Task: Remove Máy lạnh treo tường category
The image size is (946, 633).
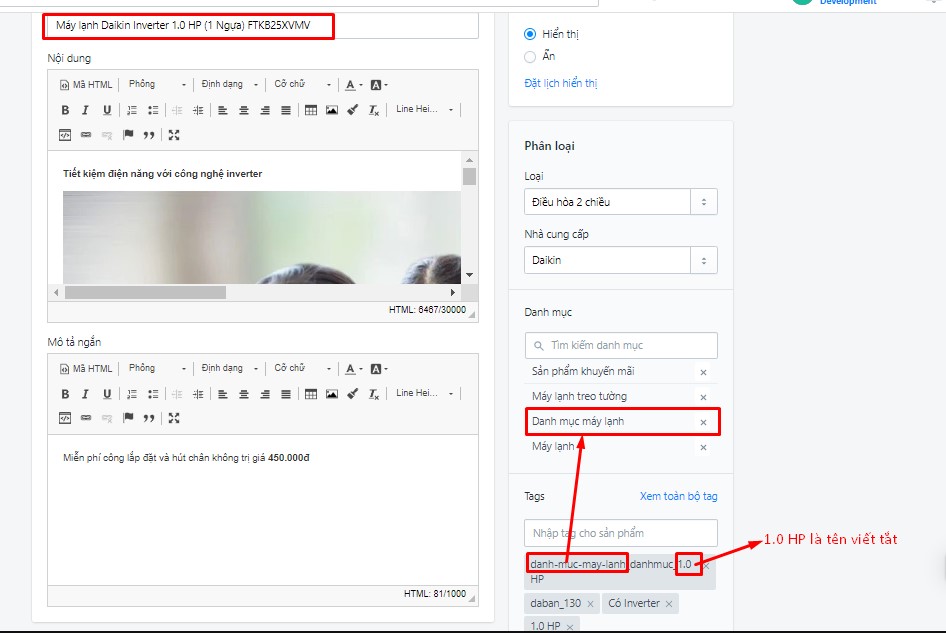Action: (703, 397)
